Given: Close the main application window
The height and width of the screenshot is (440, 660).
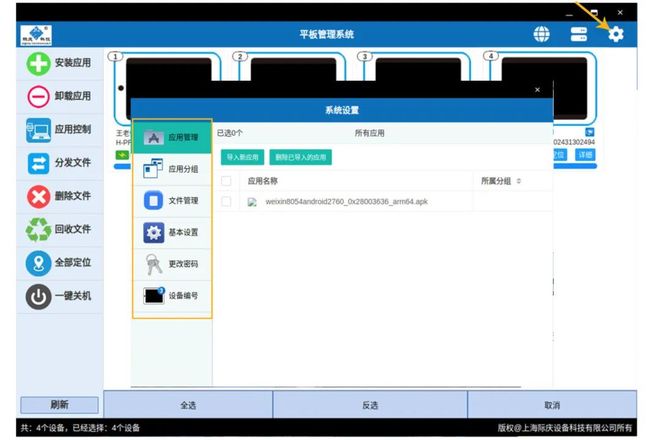Looking at the screenshot, I should (x=620, y=13).
